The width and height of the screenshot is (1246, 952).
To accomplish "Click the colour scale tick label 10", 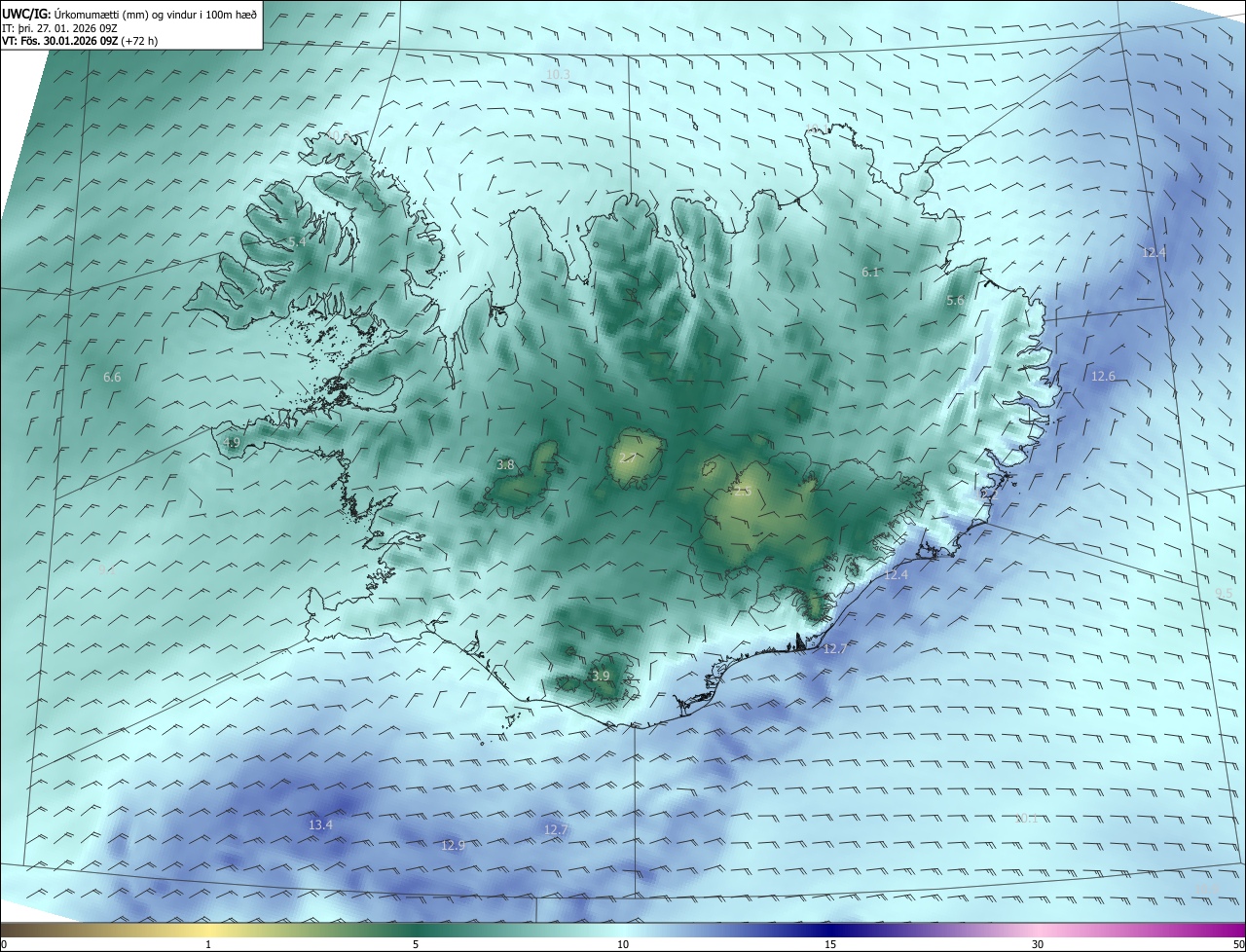I will tap(623, 944).
